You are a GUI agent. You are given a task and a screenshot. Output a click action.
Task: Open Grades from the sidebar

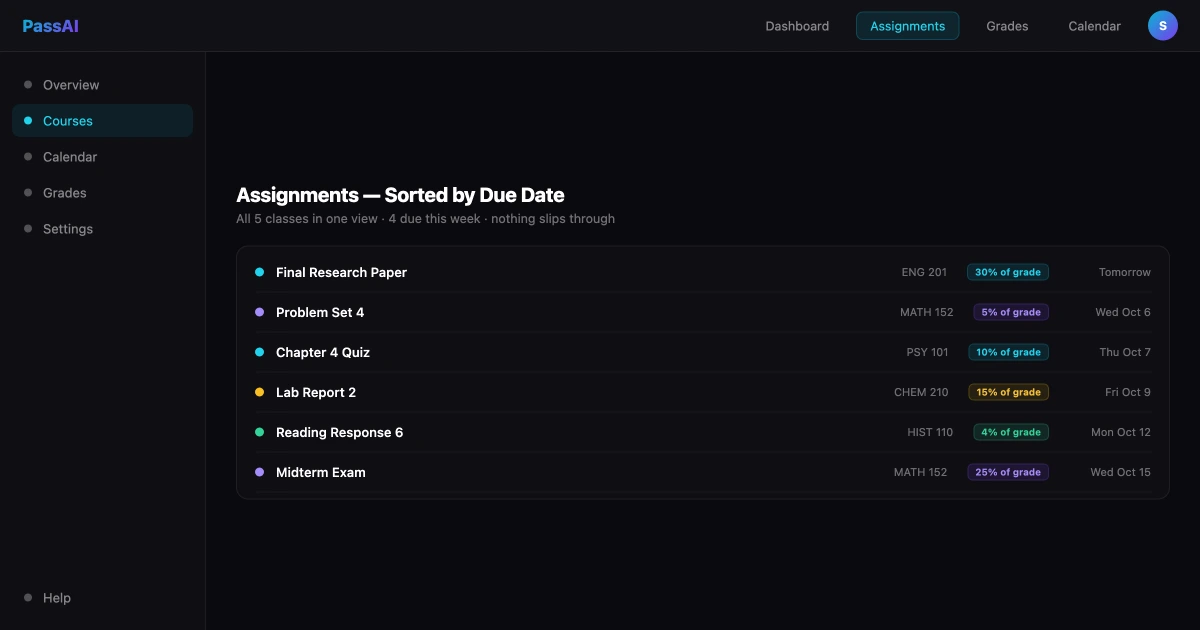(102, 193)
